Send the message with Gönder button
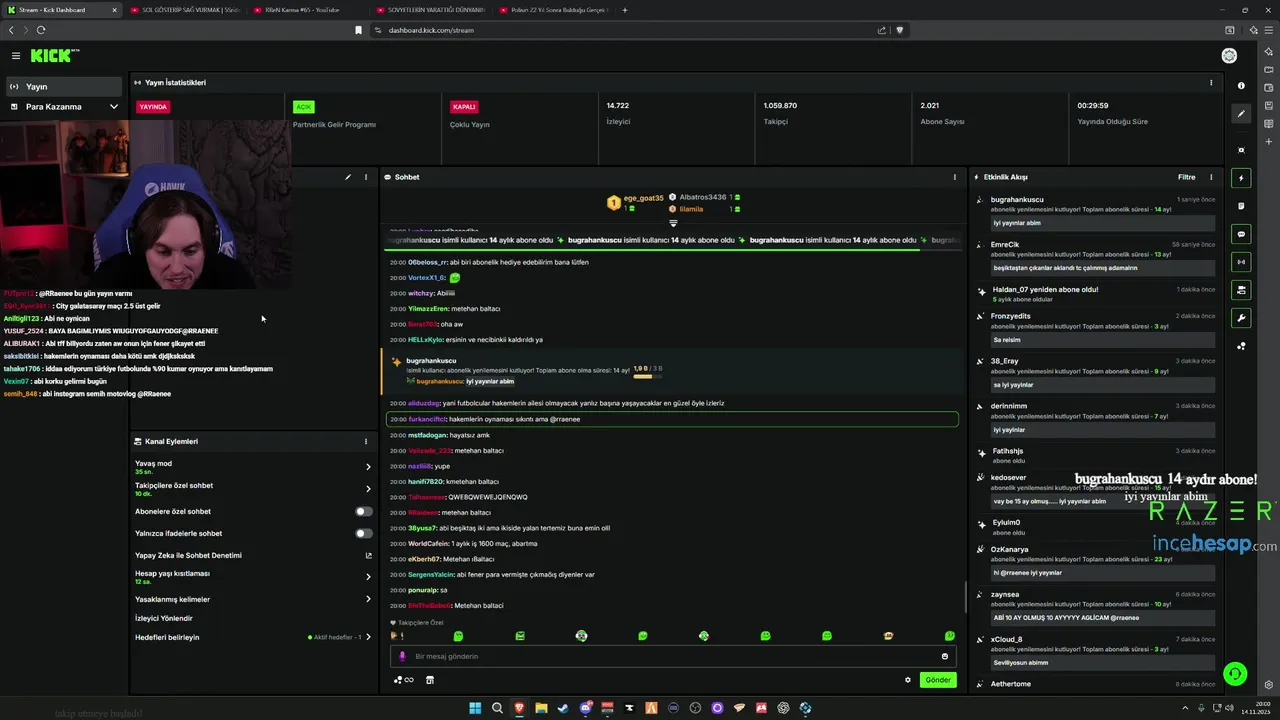 (x=938, y=680)
